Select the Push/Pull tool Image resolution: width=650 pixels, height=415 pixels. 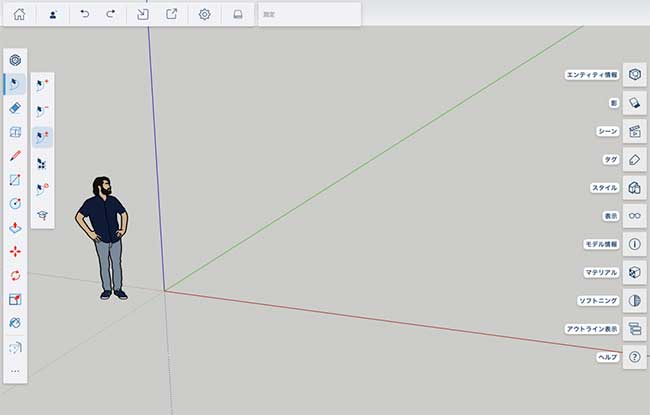[15, 228]
